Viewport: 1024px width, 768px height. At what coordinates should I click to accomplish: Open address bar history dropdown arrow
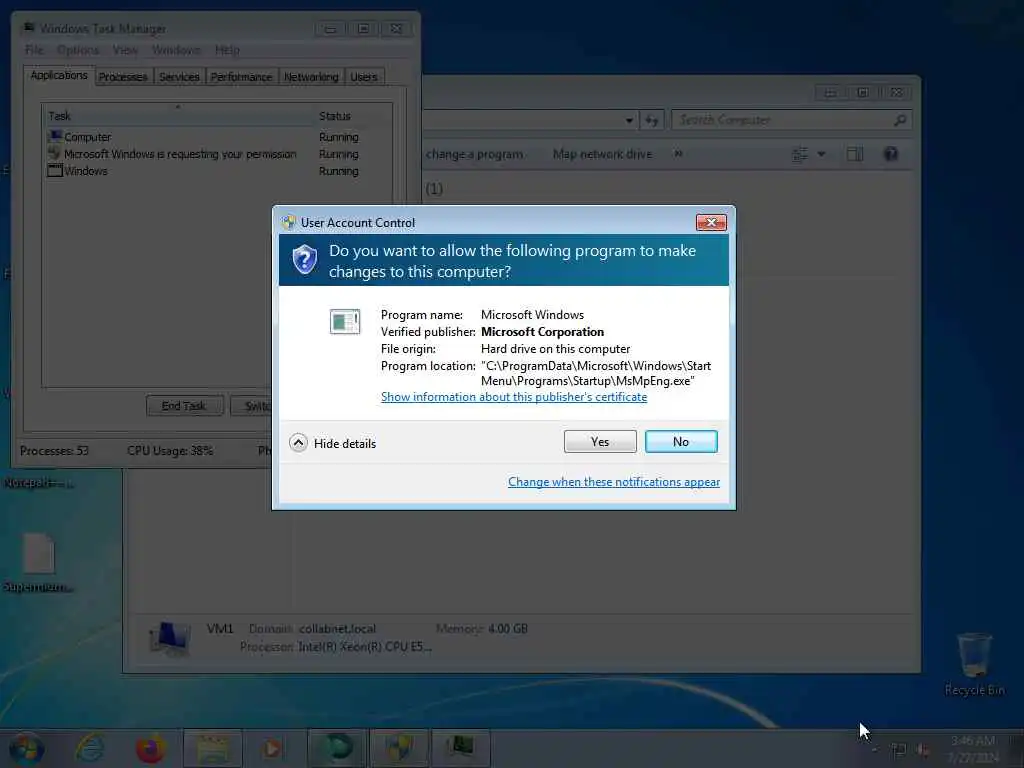point(628,120)
